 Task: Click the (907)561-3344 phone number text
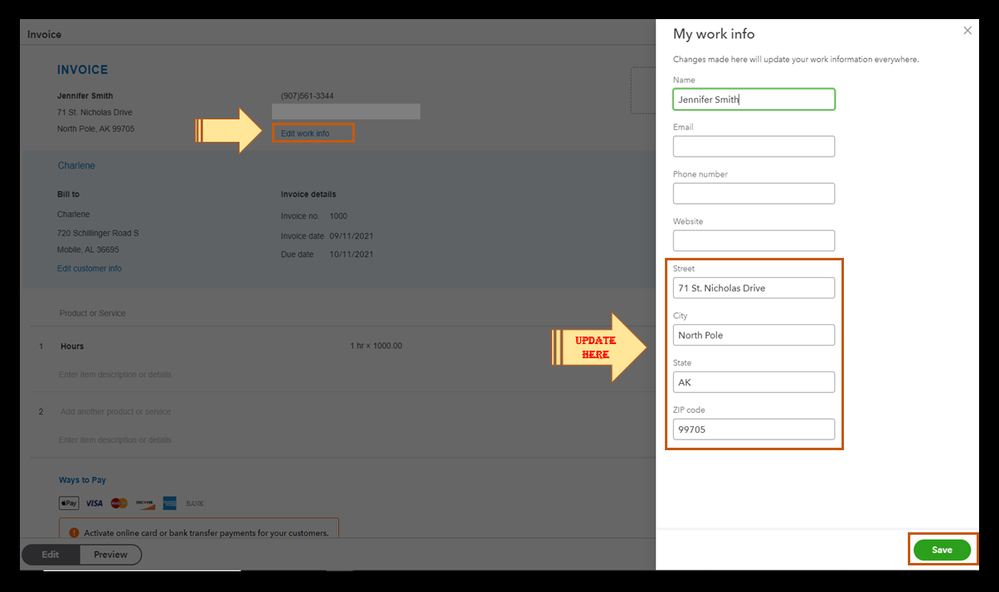307,96
